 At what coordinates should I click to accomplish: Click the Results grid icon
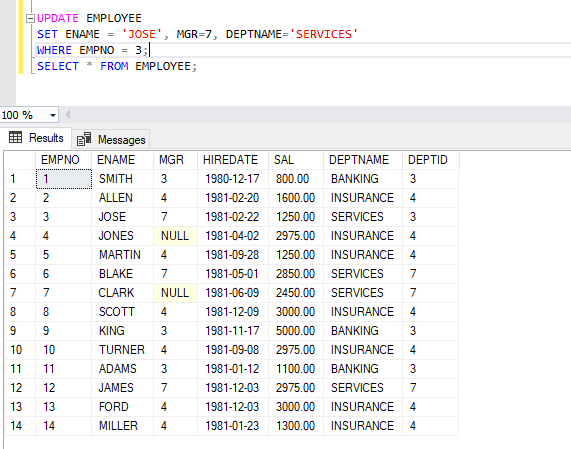(x=15, y=138)
